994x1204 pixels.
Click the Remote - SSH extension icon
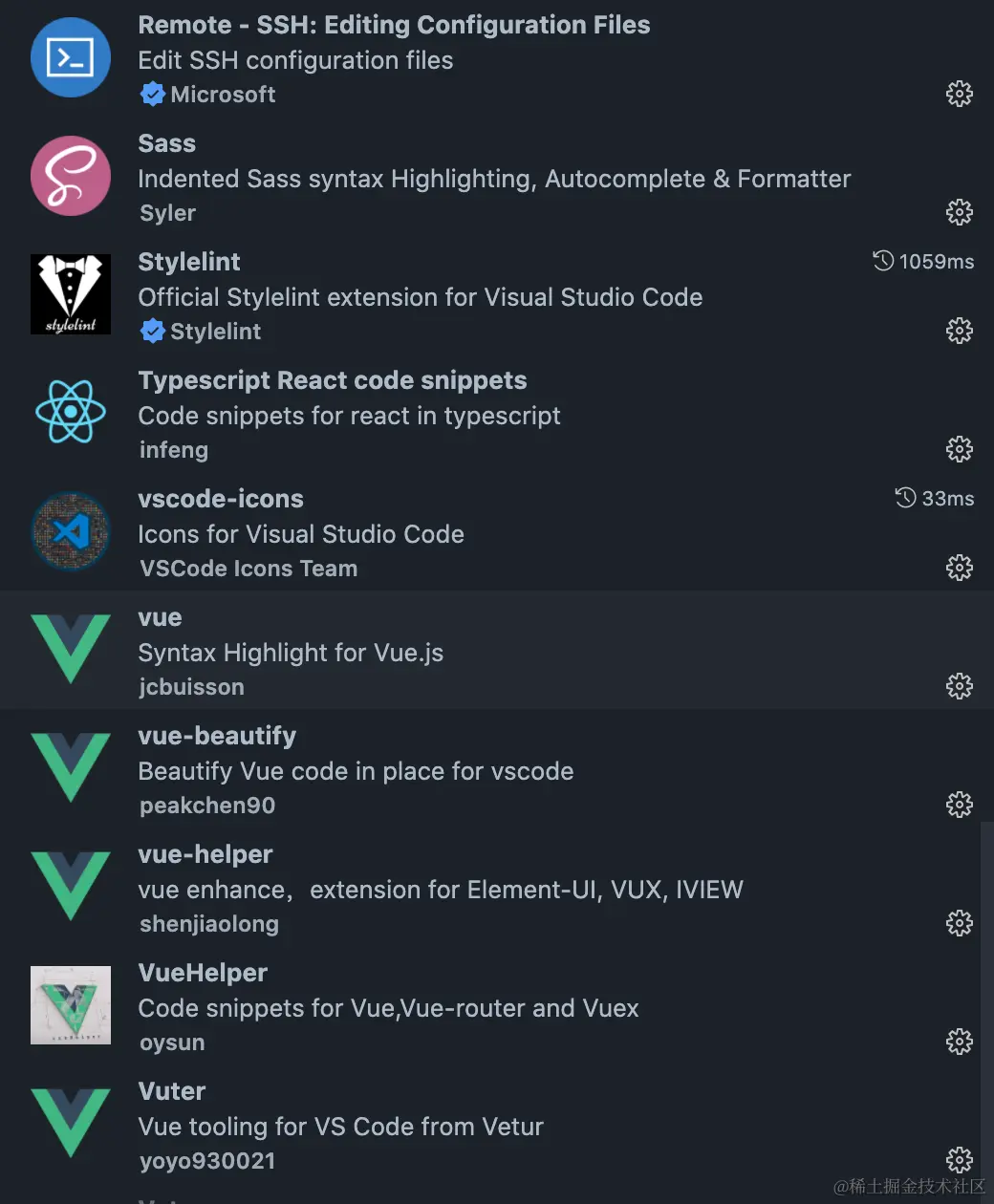(71, 57)
